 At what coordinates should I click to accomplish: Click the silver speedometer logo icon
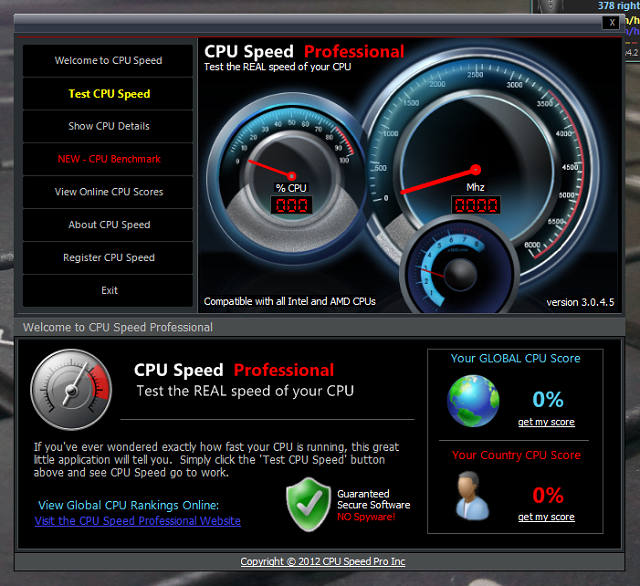(x=71, y=389)
